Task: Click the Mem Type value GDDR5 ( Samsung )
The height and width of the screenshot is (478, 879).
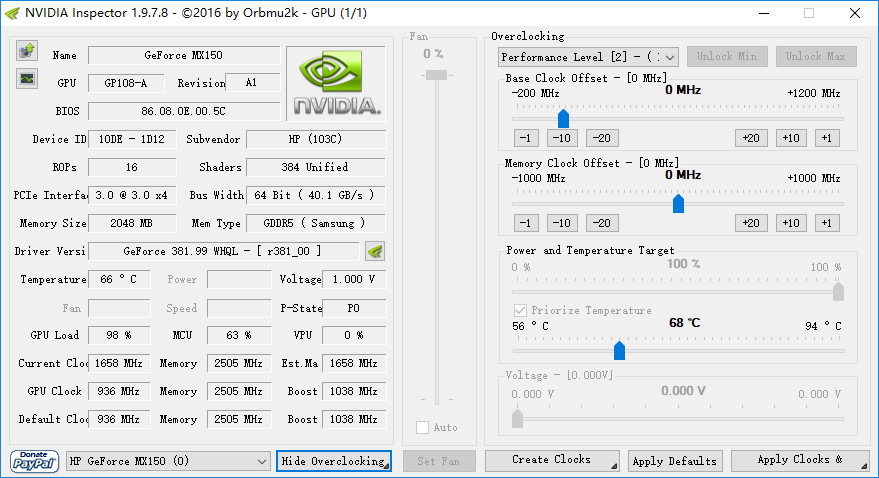Action: (316, 223)
